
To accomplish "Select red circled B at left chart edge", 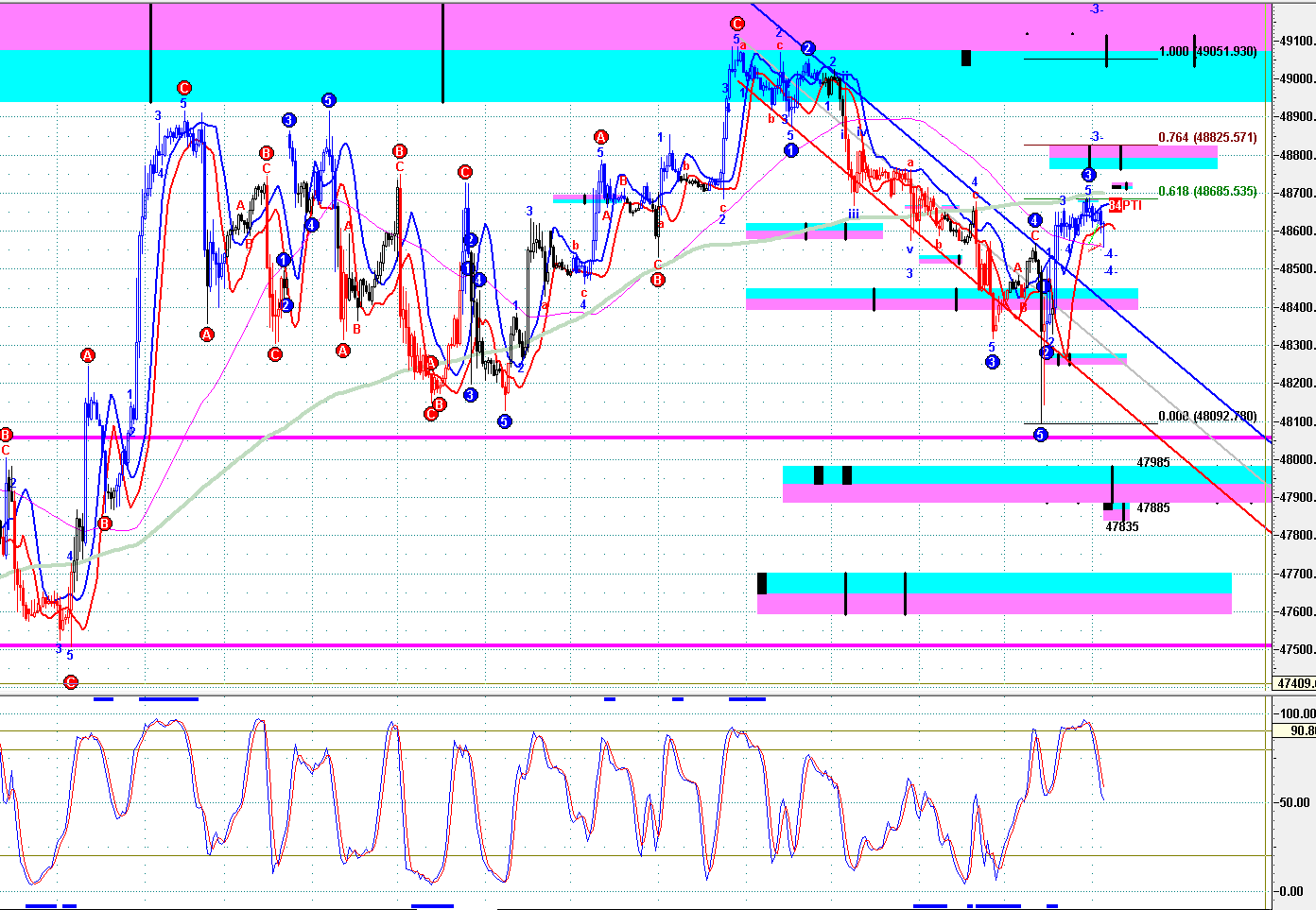I will click(6, 435).
